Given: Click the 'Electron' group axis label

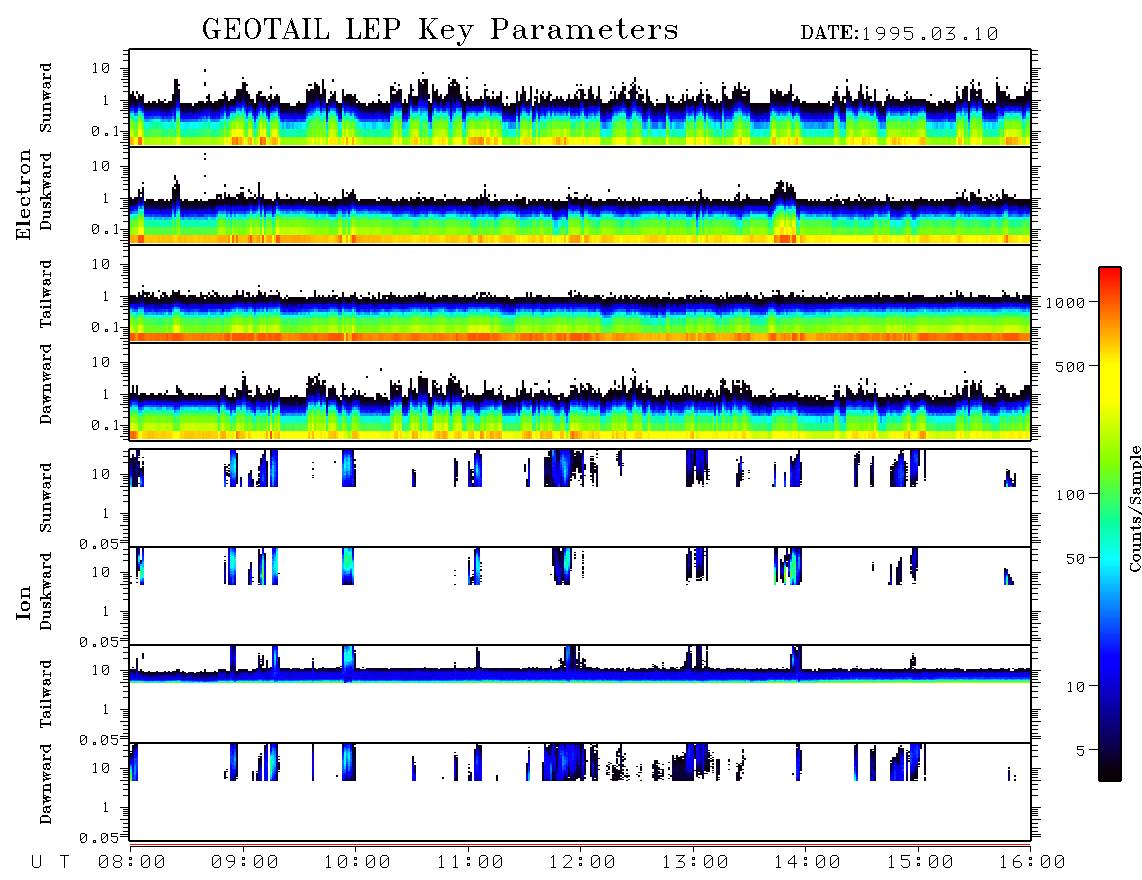Looking at the screenshot, I should coord(24,195).
